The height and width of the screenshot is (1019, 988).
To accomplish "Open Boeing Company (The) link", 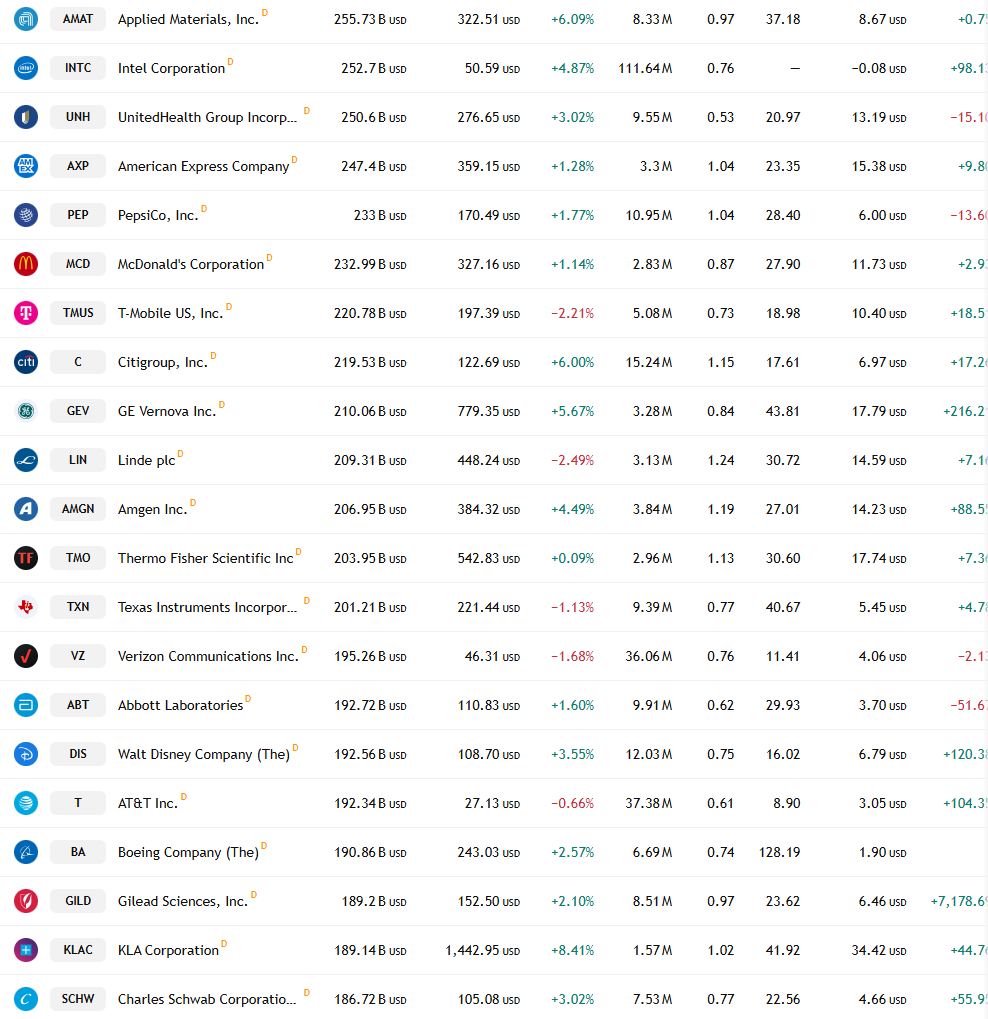I will click(188, 853).
